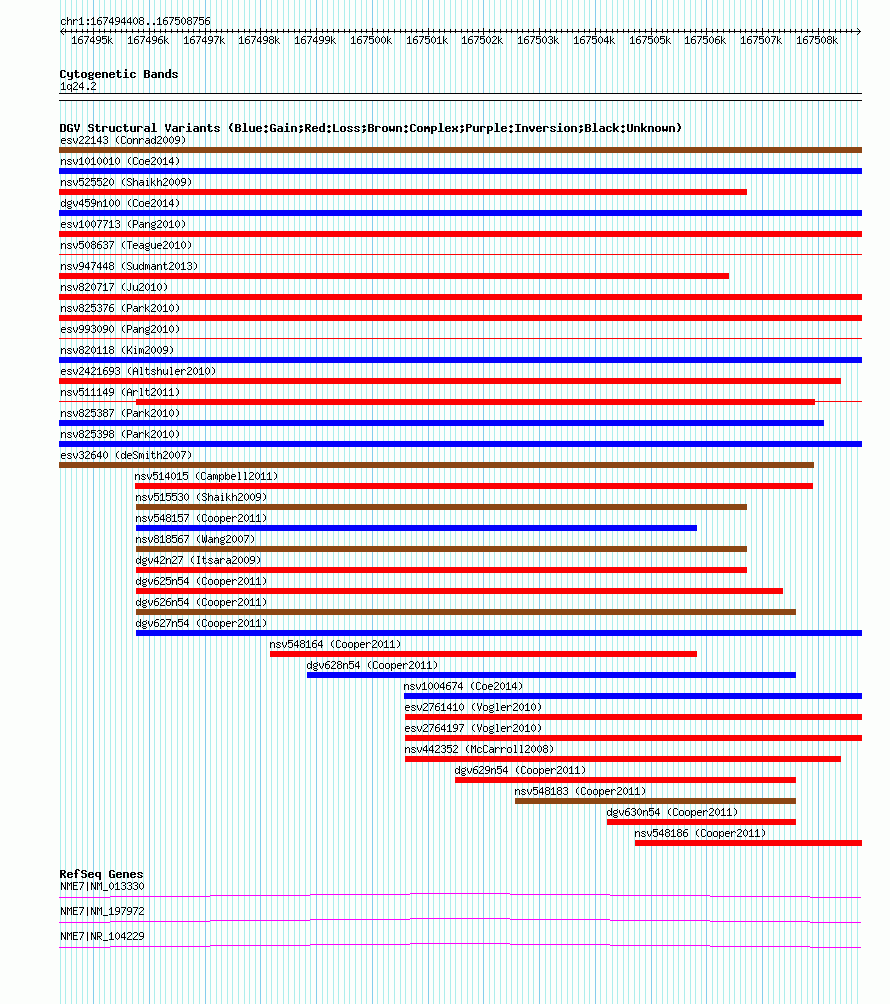Select the nsv825398 (Park2010) label
The height and width of the screenshot is (1004, 890).
(120, 434)
